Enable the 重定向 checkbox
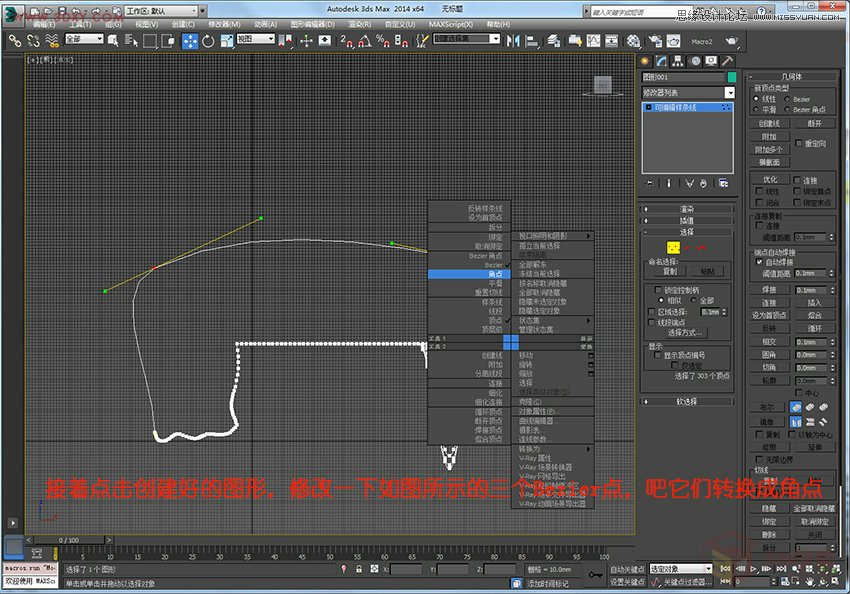 pyautogui.click(x=799, y=143)
